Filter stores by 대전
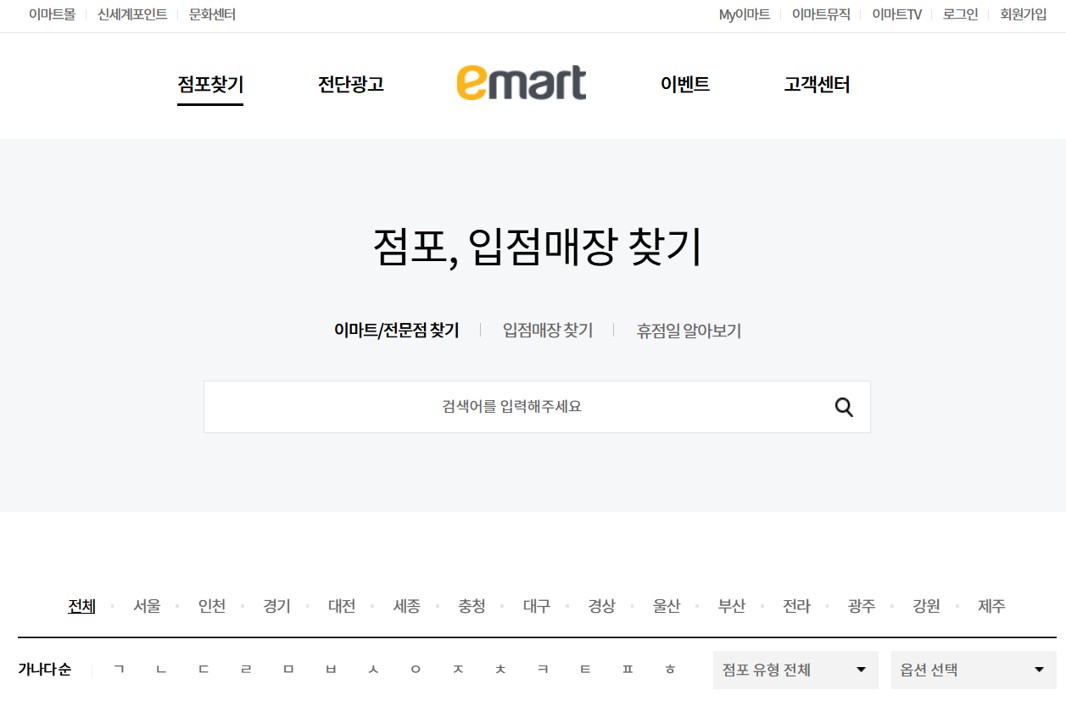Image resolution: width=1066 pixels, height=701 pixels. tap(341, 606)
